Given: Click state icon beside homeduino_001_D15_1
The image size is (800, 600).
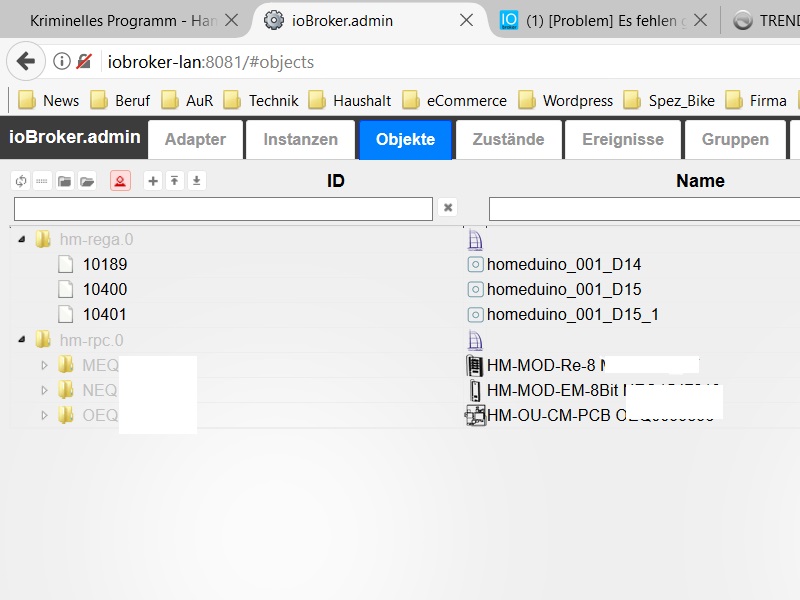Looking at the screenshot, I should click(x=475, y=314).
